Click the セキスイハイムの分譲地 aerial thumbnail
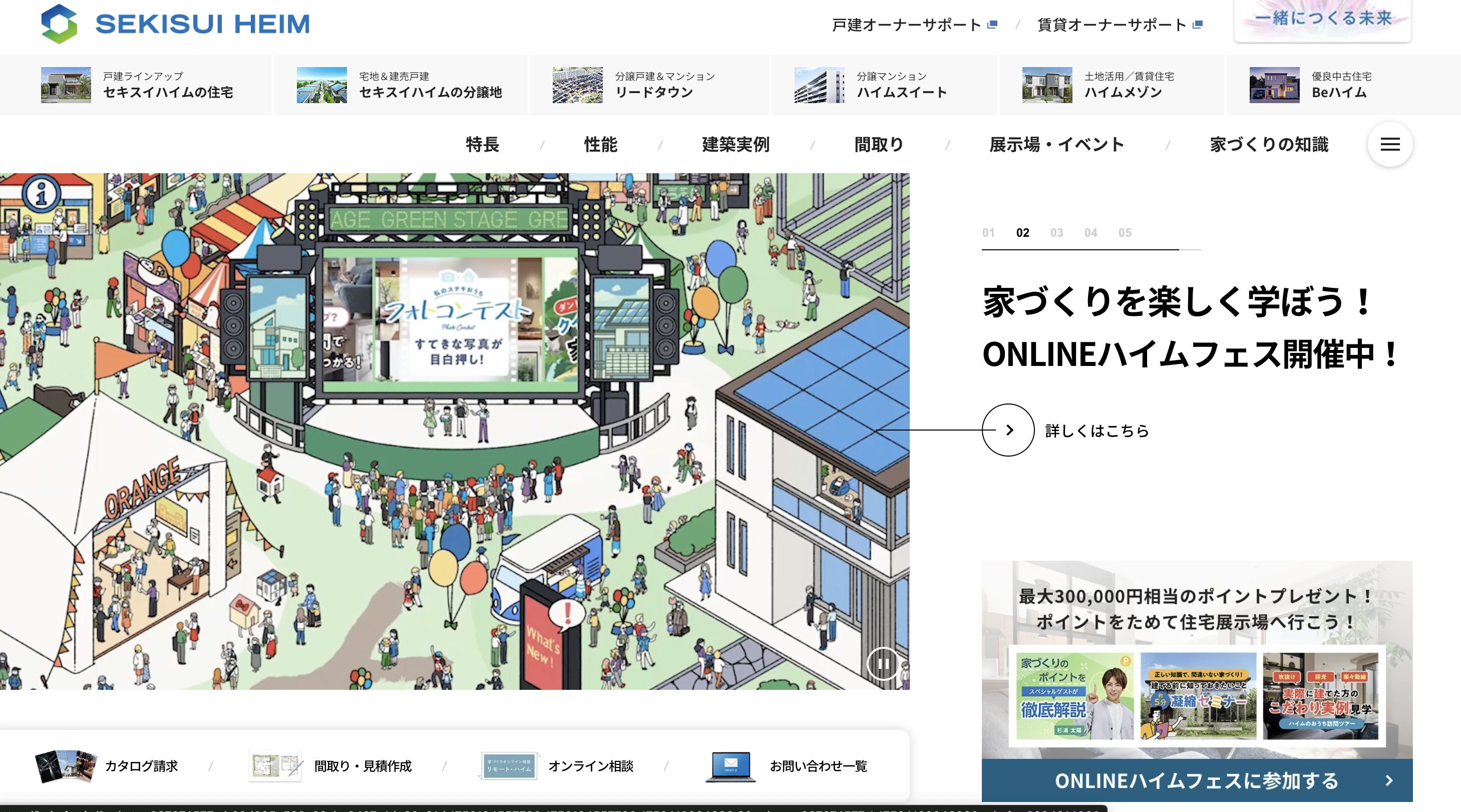This screenshot has height=812, width=1461. coord(321,85)
